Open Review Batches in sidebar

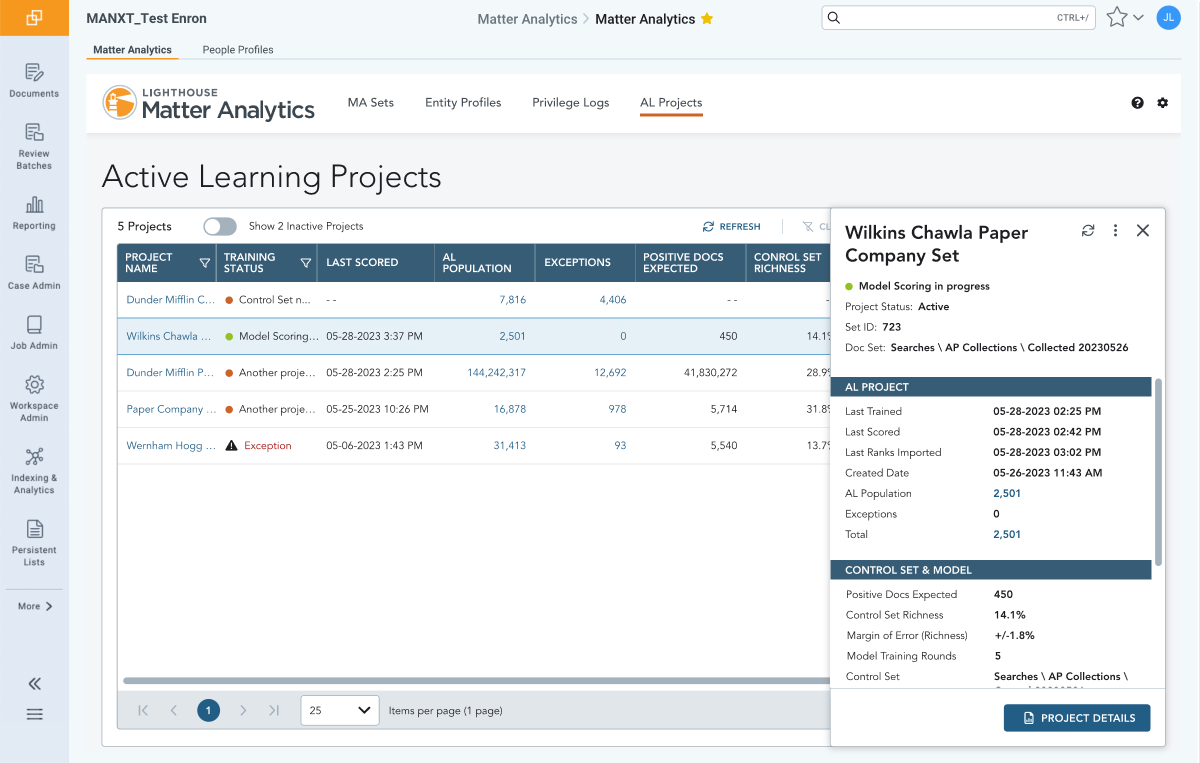point(34,146)
